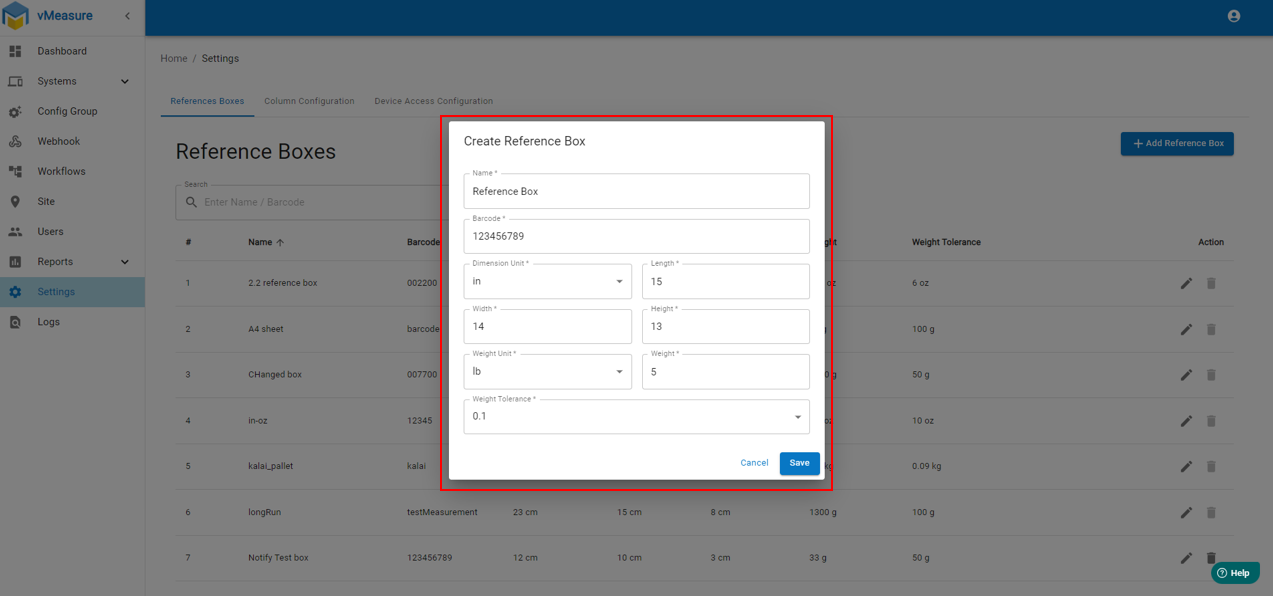The image size is (1273, 596).
Task: Expand the Systems menu chevron
Action: (x=125, y=81)
